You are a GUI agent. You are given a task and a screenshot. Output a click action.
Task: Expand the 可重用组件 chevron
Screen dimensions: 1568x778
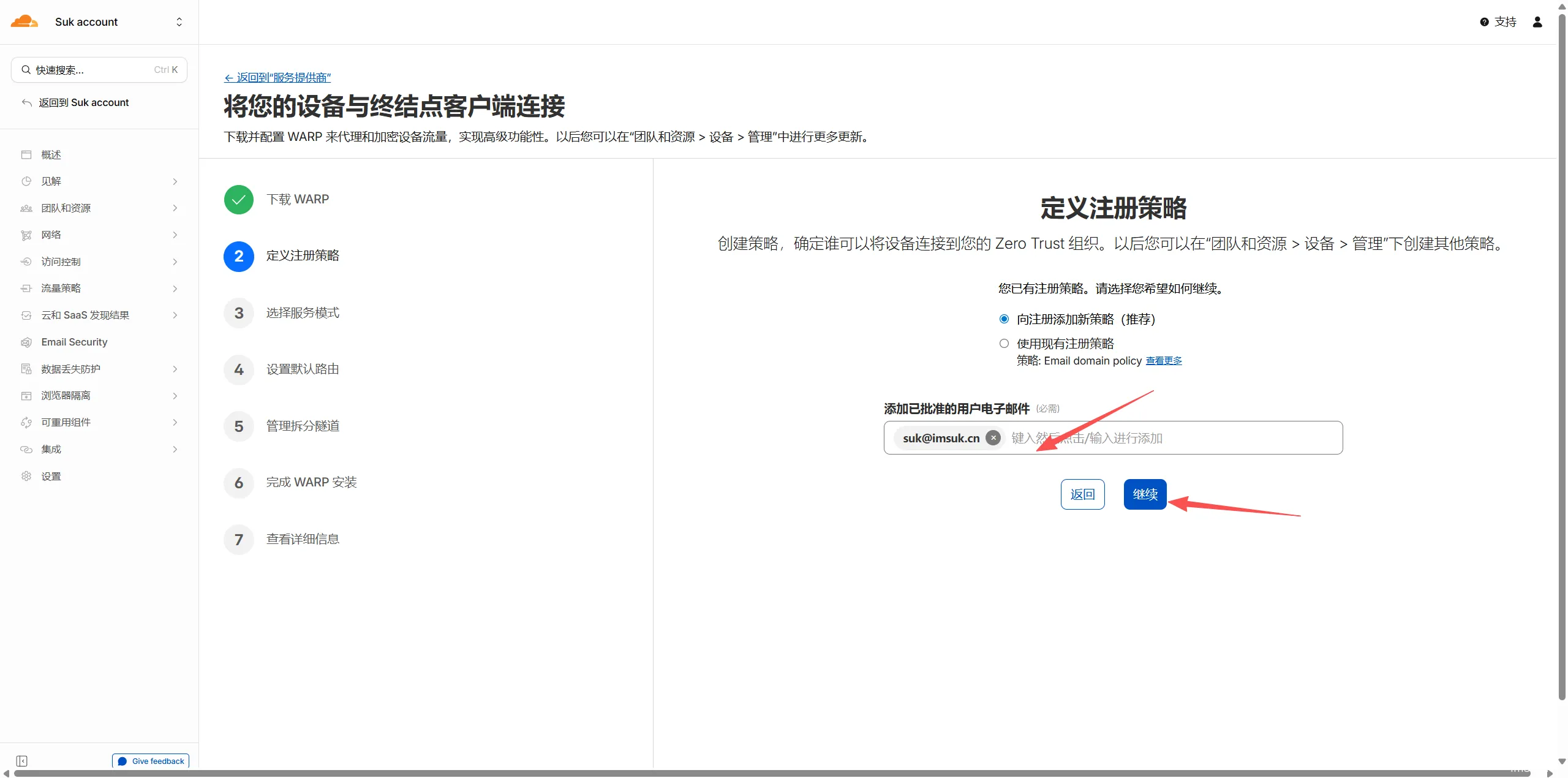tap(175, 423)
